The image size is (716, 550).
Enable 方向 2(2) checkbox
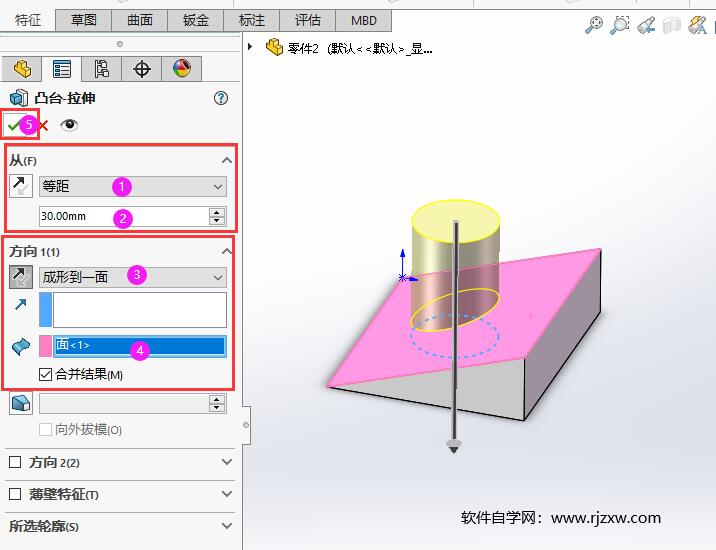(15, 462)
